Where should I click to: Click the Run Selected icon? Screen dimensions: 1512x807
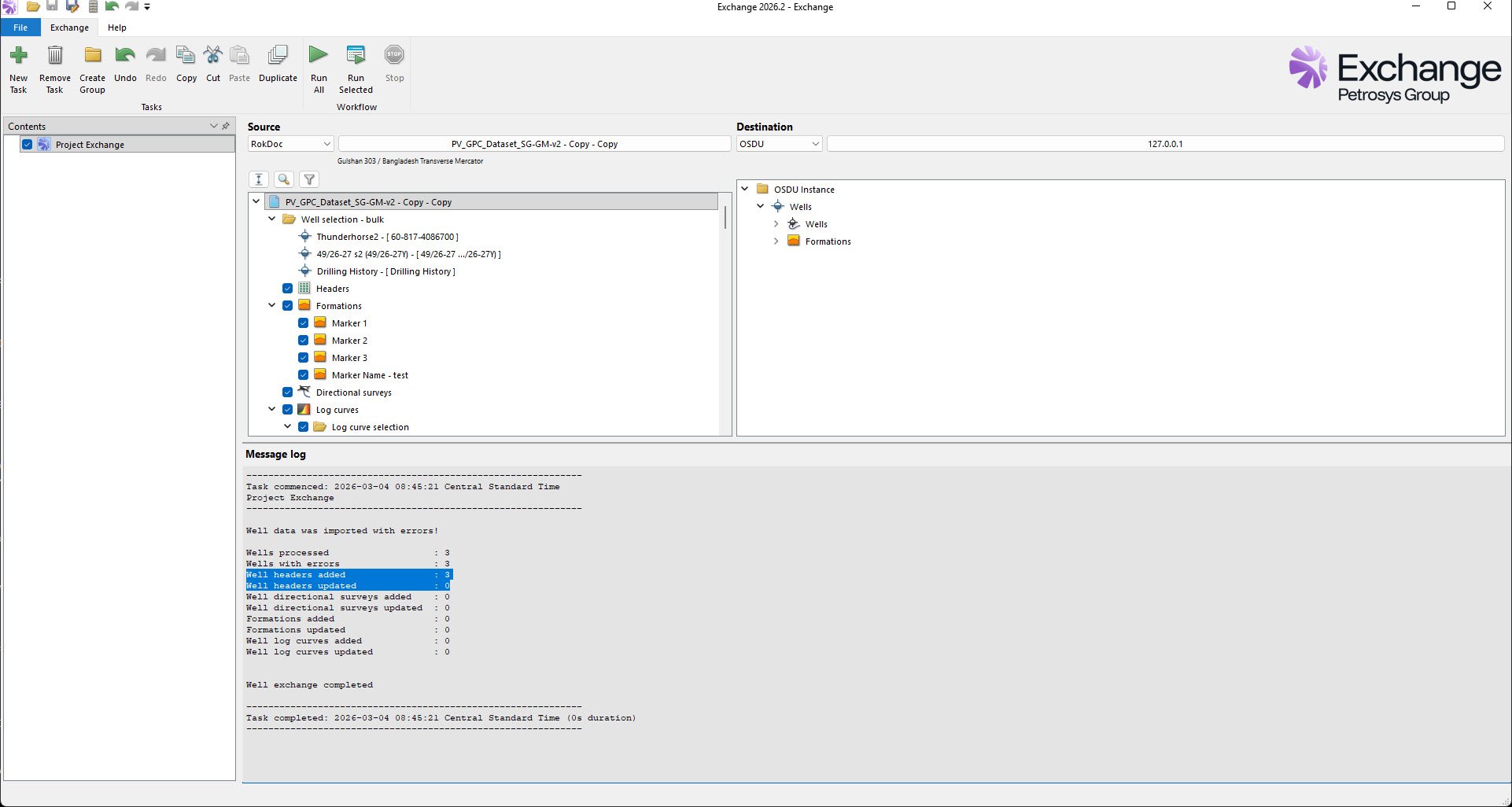356,56
